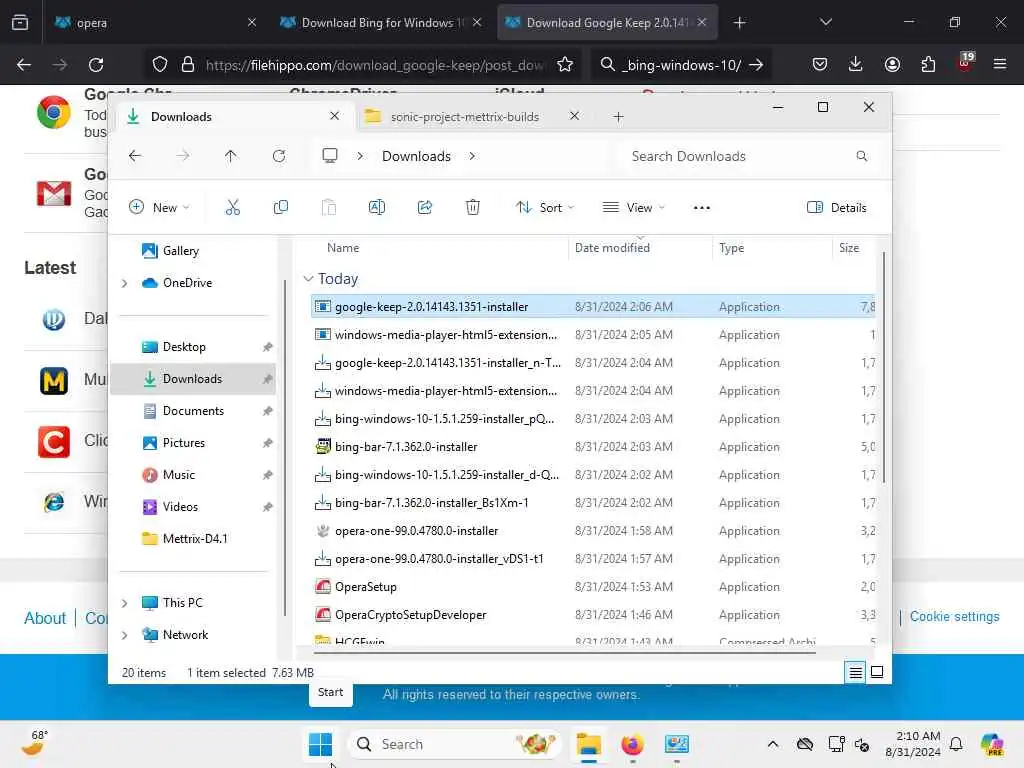Viewport: 1024px width, 768px height.
Task: Click the About link on the webpage
Action: pyautogui.click(x=45, y=618)
